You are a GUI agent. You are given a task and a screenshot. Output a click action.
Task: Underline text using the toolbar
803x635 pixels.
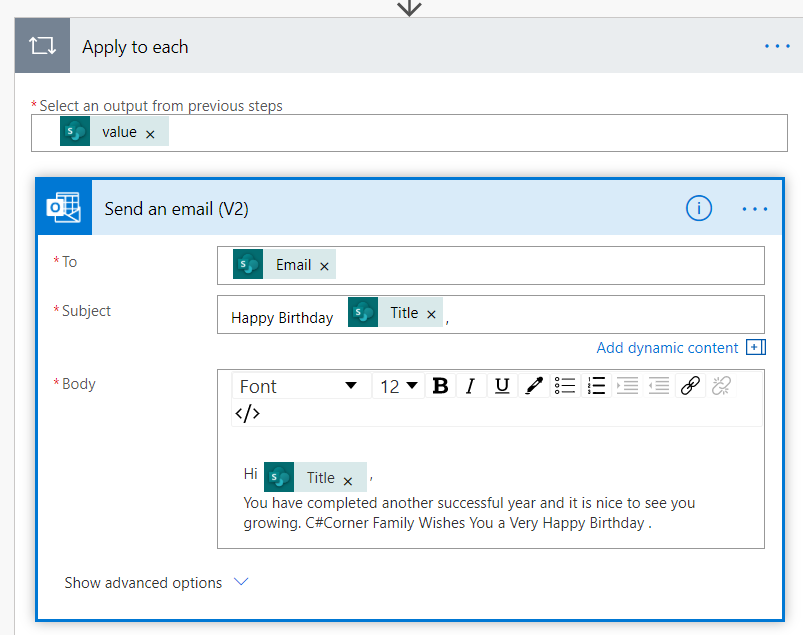click(501, 385)
